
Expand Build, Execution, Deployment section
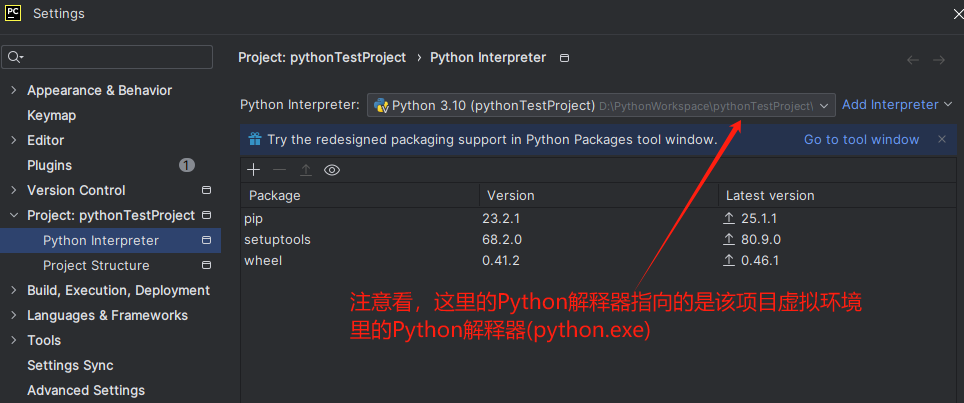coord(14,291)
